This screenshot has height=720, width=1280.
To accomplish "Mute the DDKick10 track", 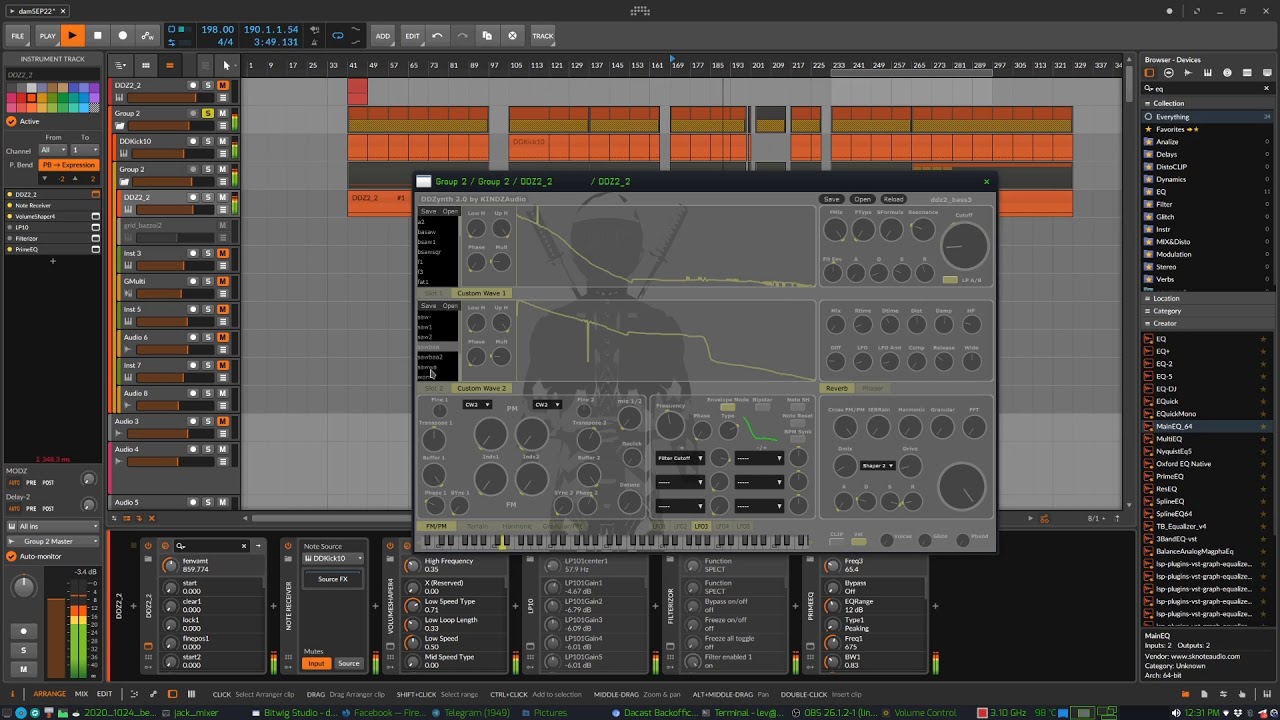I will click(222, 141).
